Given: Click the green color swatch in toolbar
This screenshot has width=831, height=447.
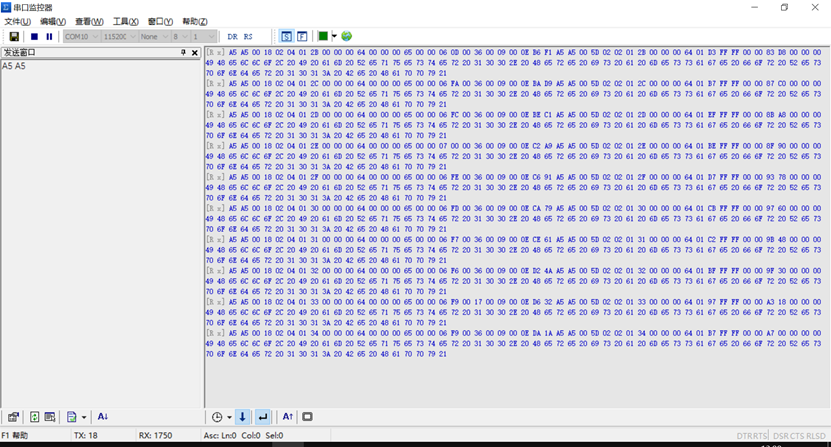Looking at the screenshot, I should [x=323, y=36].
